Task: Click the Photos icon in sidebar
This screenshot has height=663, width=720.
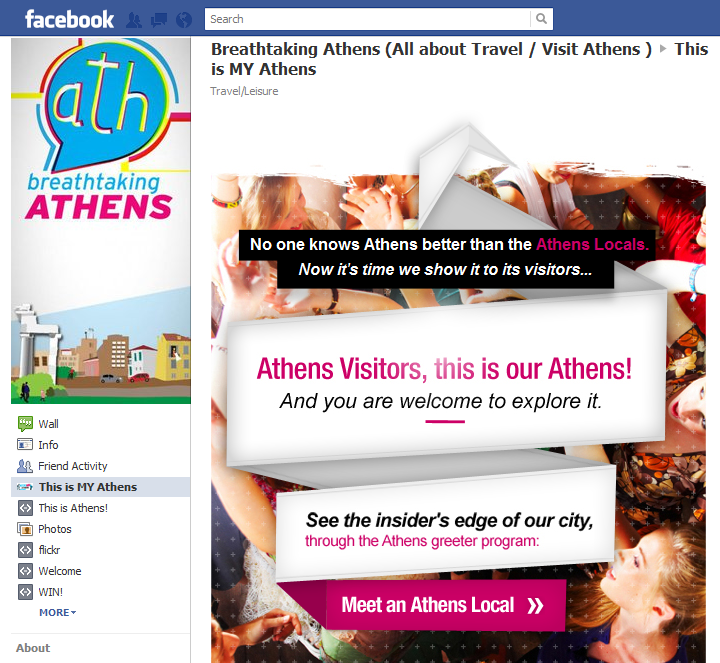Action: click(x=25, y=529)
